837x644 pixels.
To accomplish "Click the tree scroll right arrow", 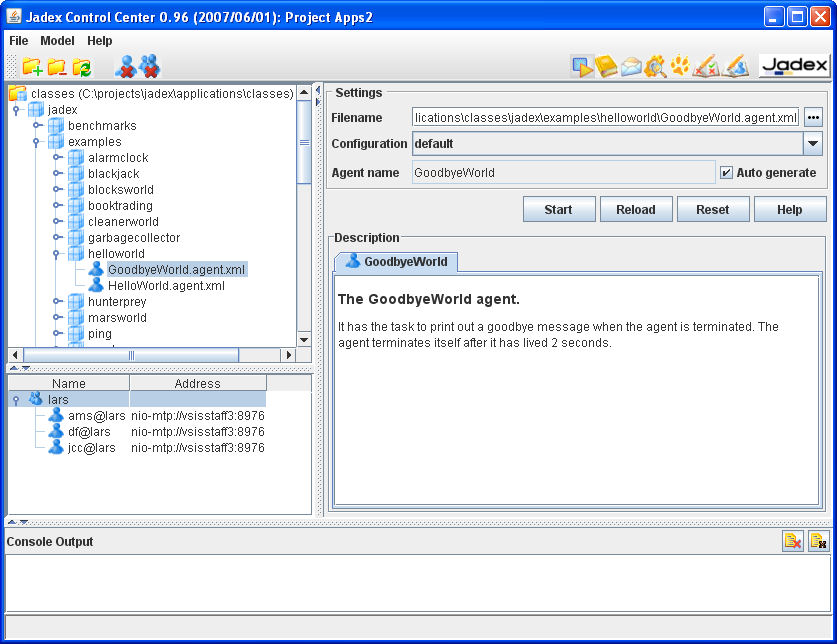I will click(x=289, y=355).
